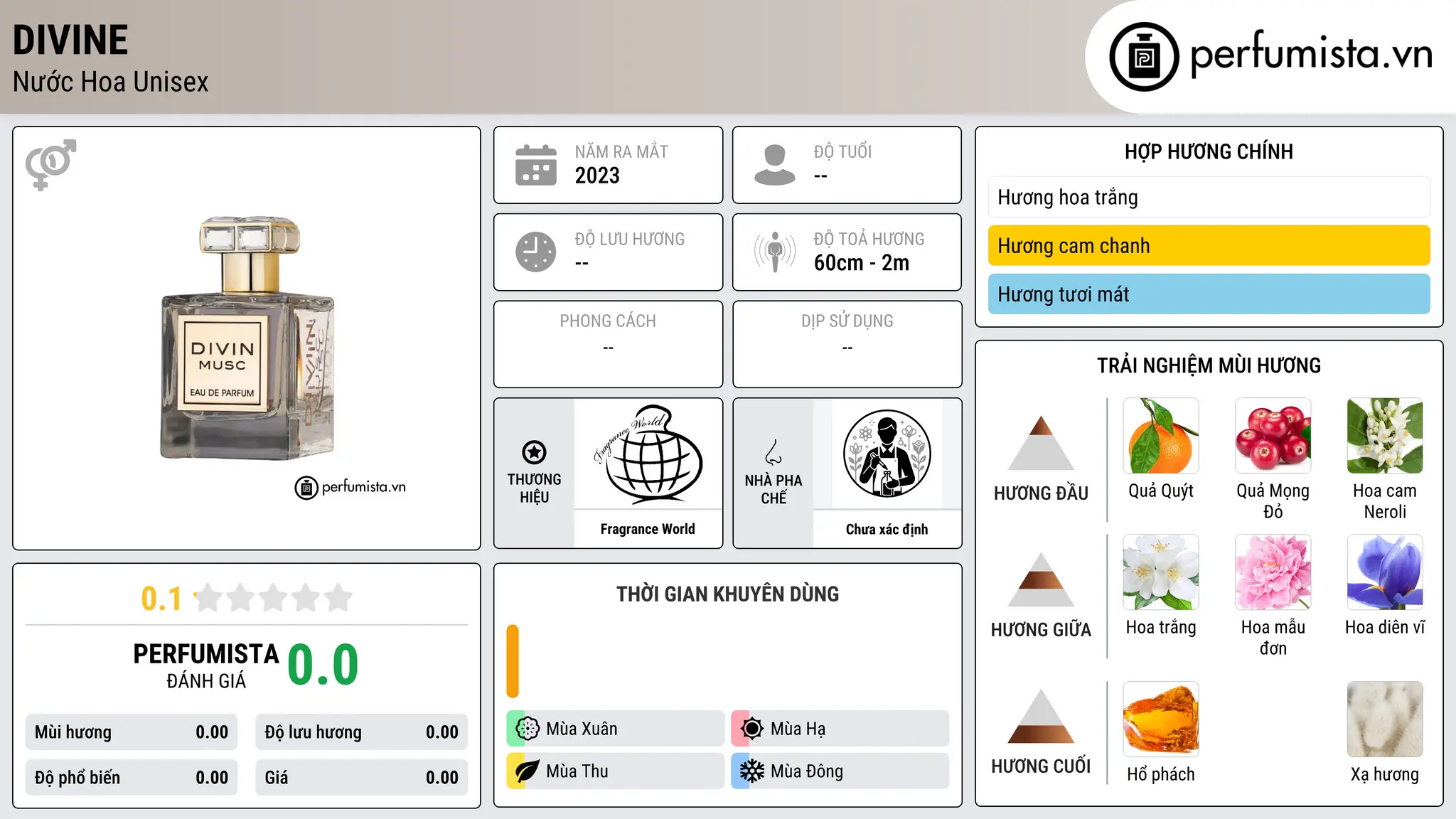Click the 2023 release year value
The height and width of the screenshot is (819, 1456).
[597, 176]
